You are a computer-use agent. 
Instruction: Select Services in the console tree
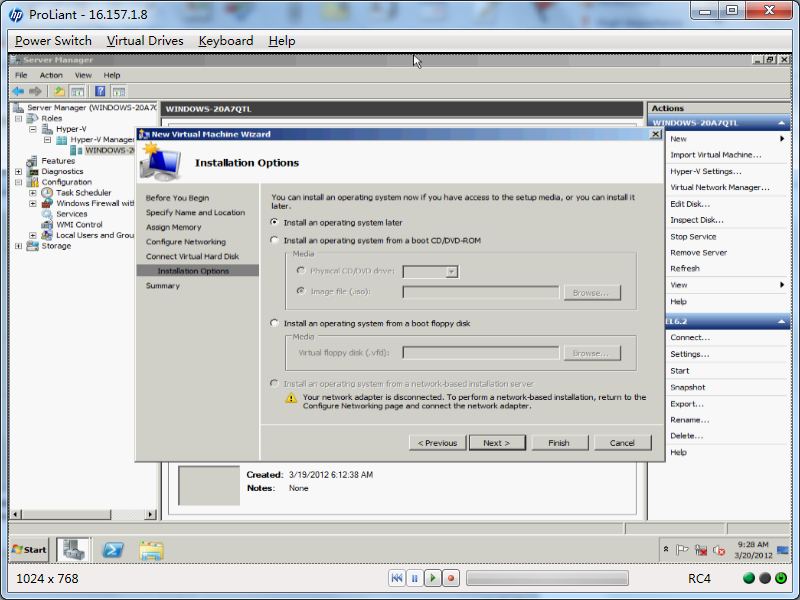[x=71, y=214]
